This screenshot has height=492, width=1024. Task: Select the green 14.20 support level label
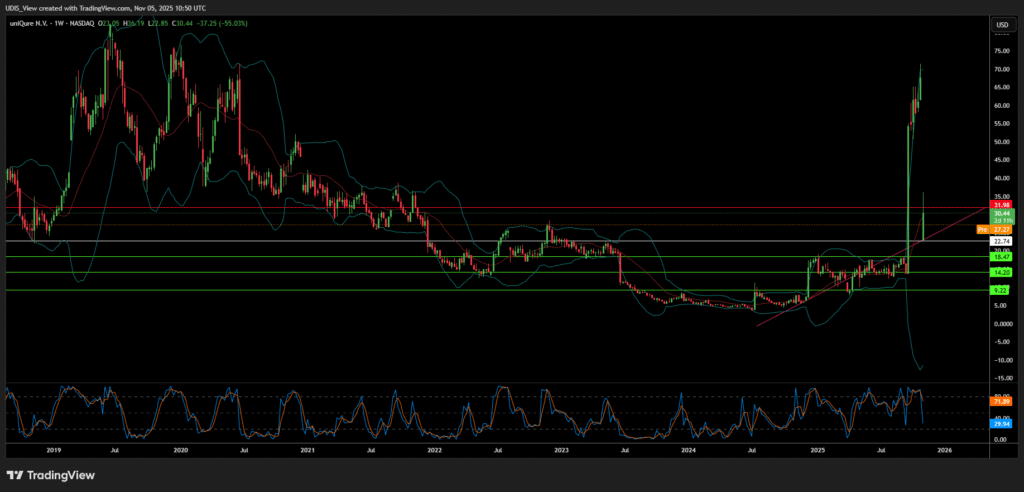click(x=1000, y=272)
